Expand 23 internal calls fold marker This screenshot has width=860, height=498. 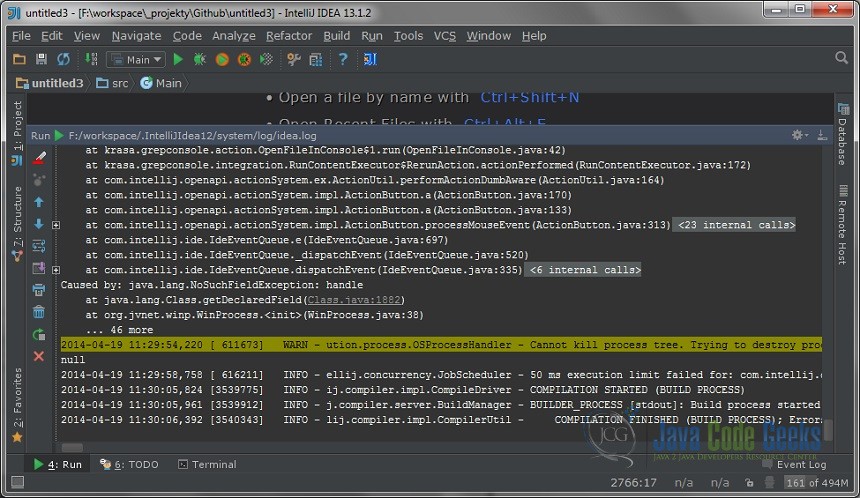pos(56,225)
